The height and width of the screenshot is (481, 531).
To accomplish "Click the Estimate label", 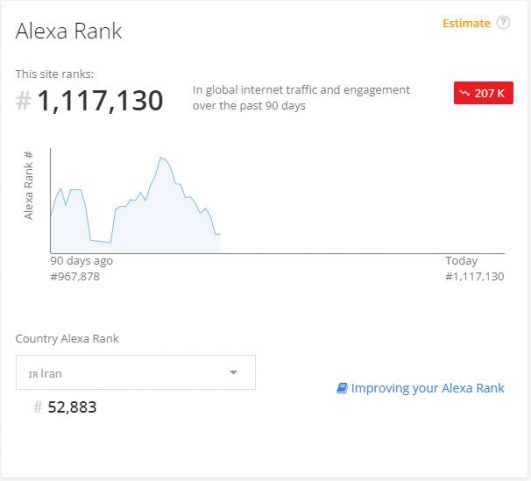I will pos(466,23).
